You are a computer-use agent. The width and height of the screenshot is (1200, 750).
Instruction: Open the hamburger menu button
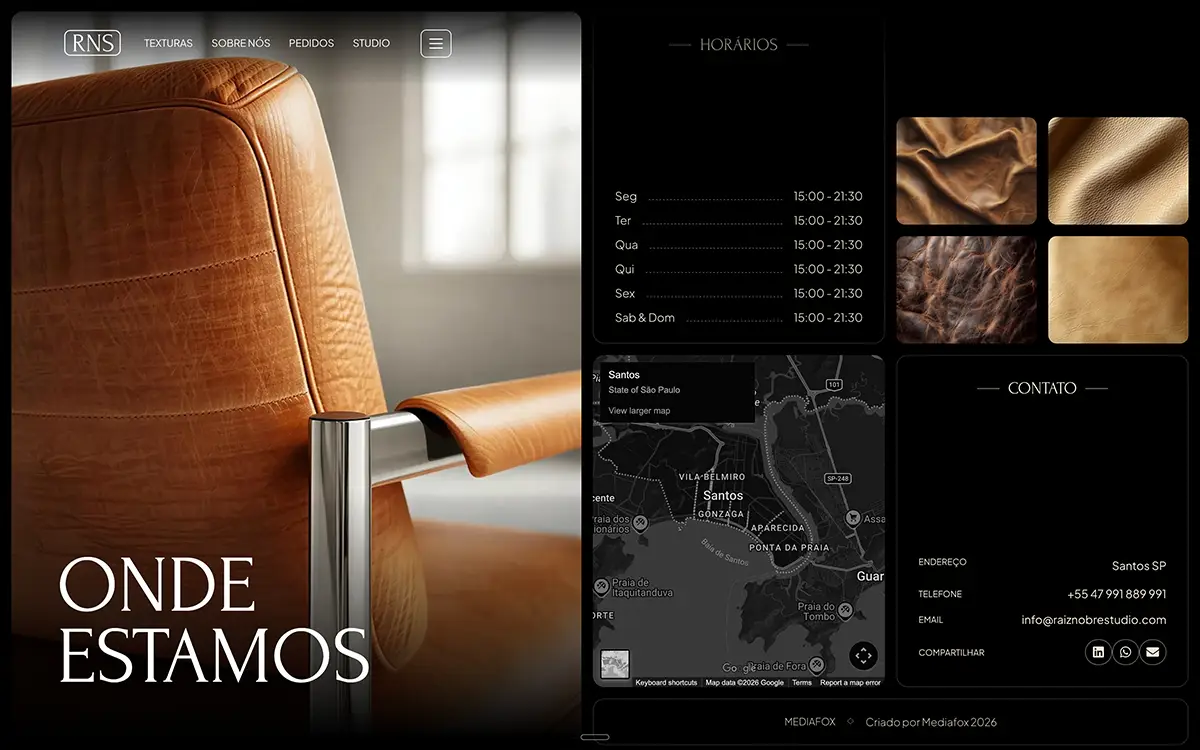click(435, 43)
